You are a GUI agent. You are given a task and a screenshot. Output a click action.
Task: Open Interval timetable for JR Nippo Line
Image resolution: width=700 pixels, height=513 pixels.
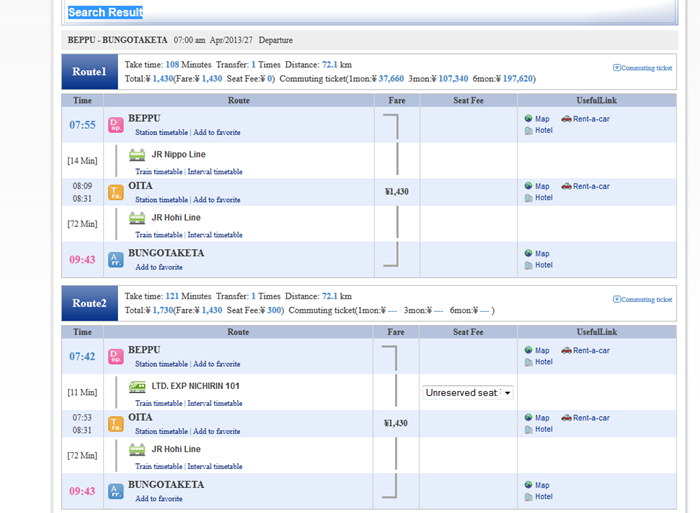(x=215, y=171)
